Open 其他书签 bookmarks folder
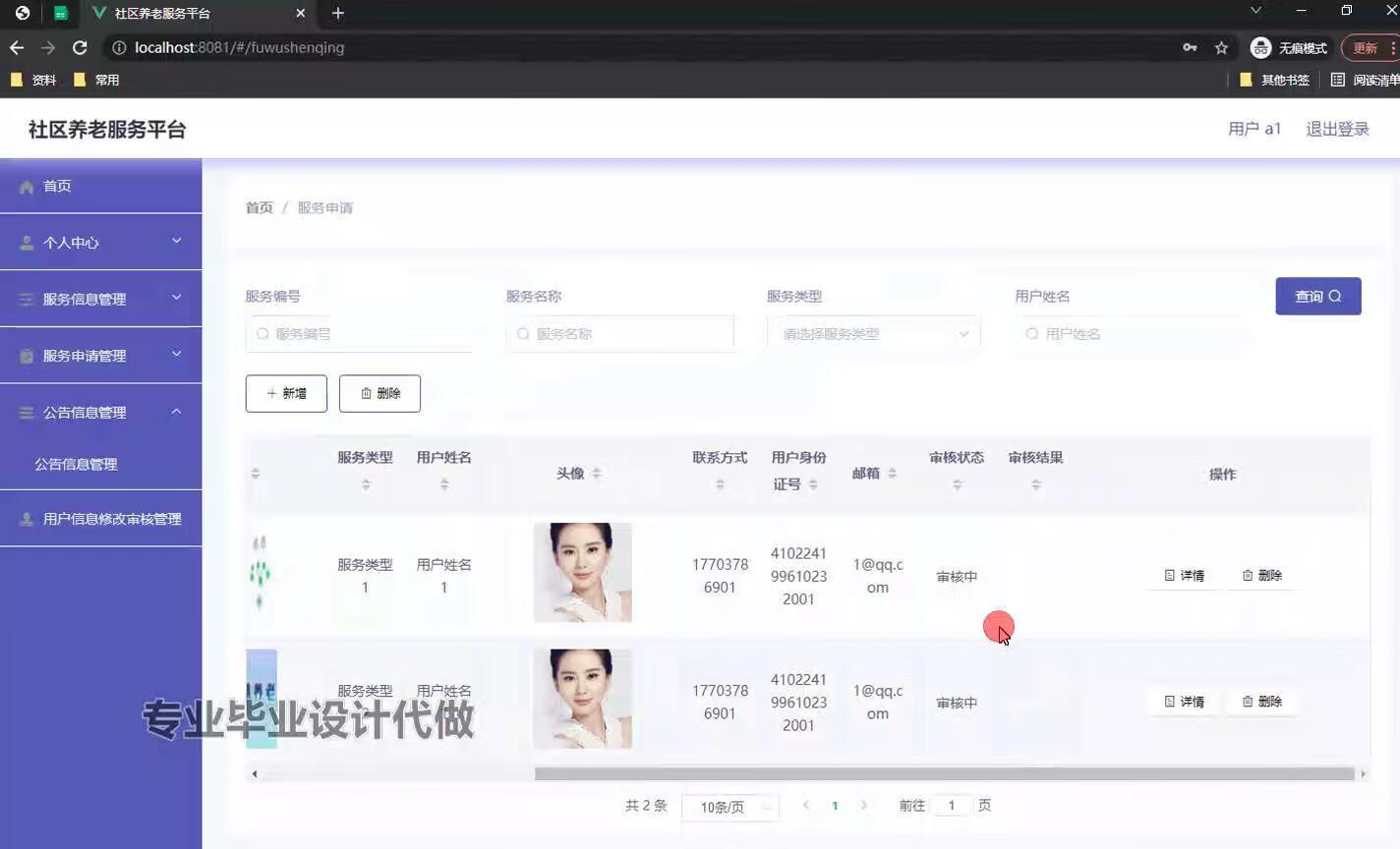This screenshot has width=1400, height=849. click(1274, 80)
